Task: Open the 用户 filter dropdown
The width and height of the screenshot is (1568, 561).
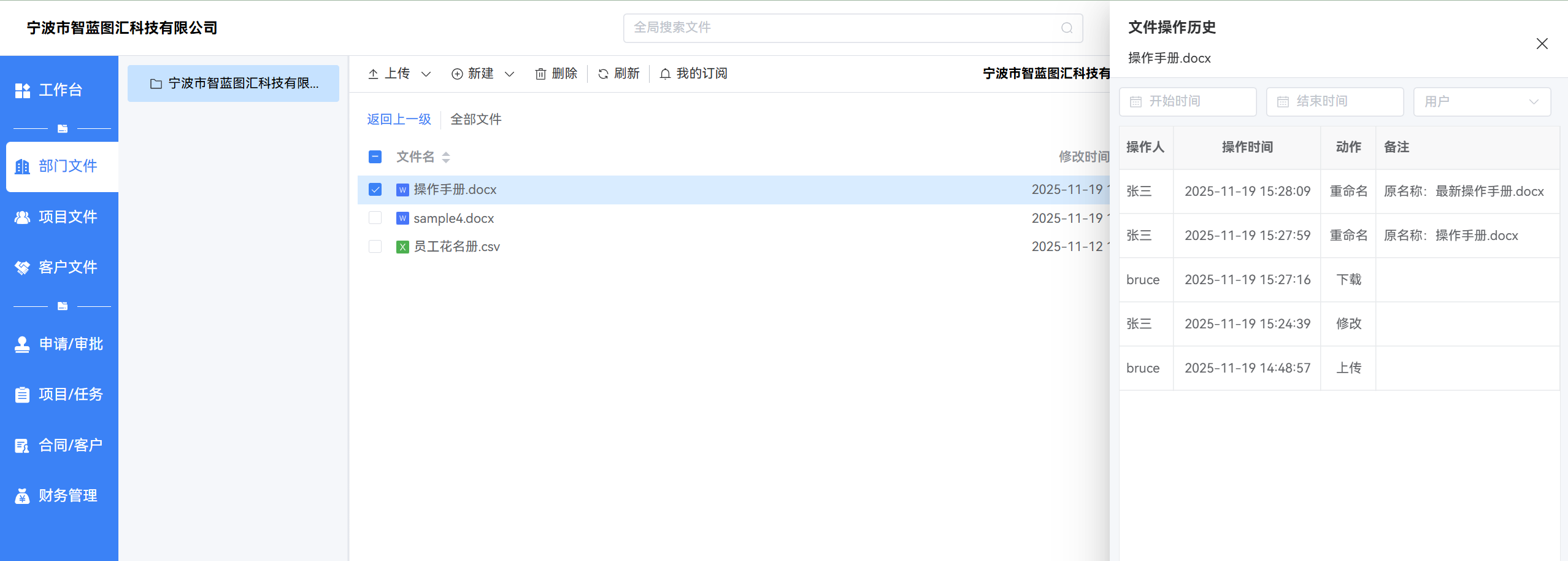Action: (1482, 102)
